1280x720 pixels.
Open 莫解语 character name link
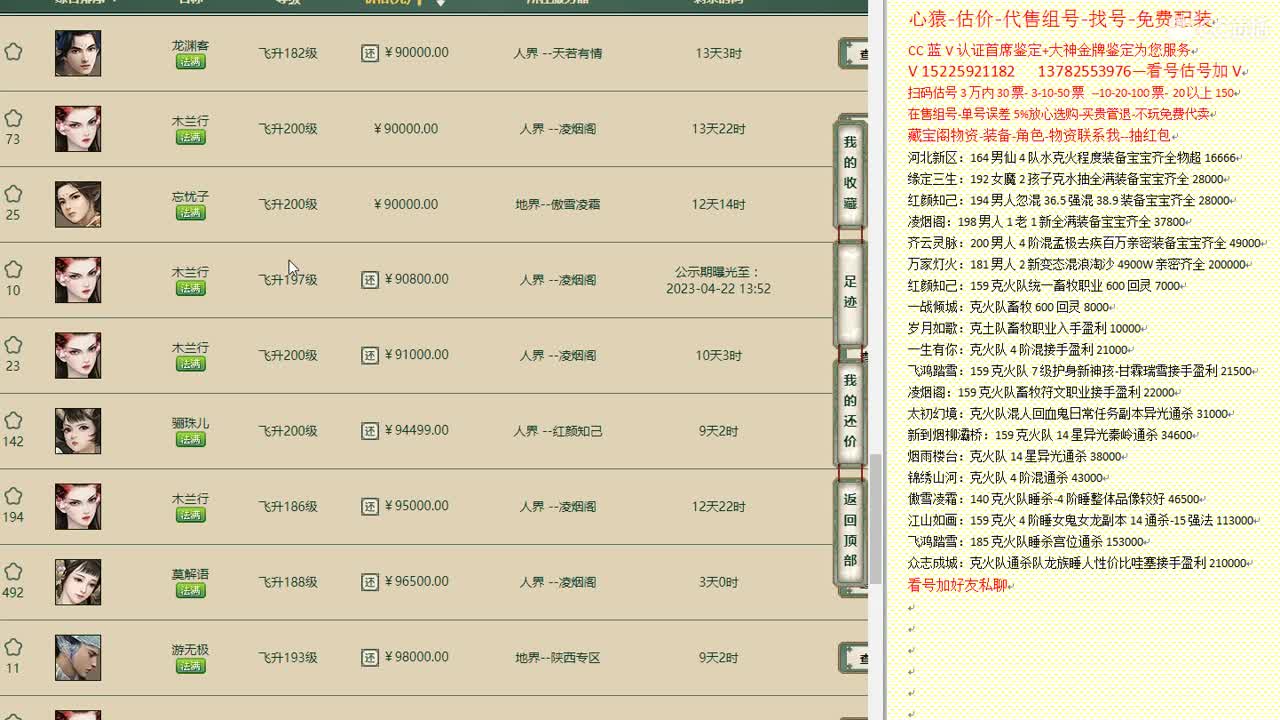pyautogui.click(x=190, y=575)
